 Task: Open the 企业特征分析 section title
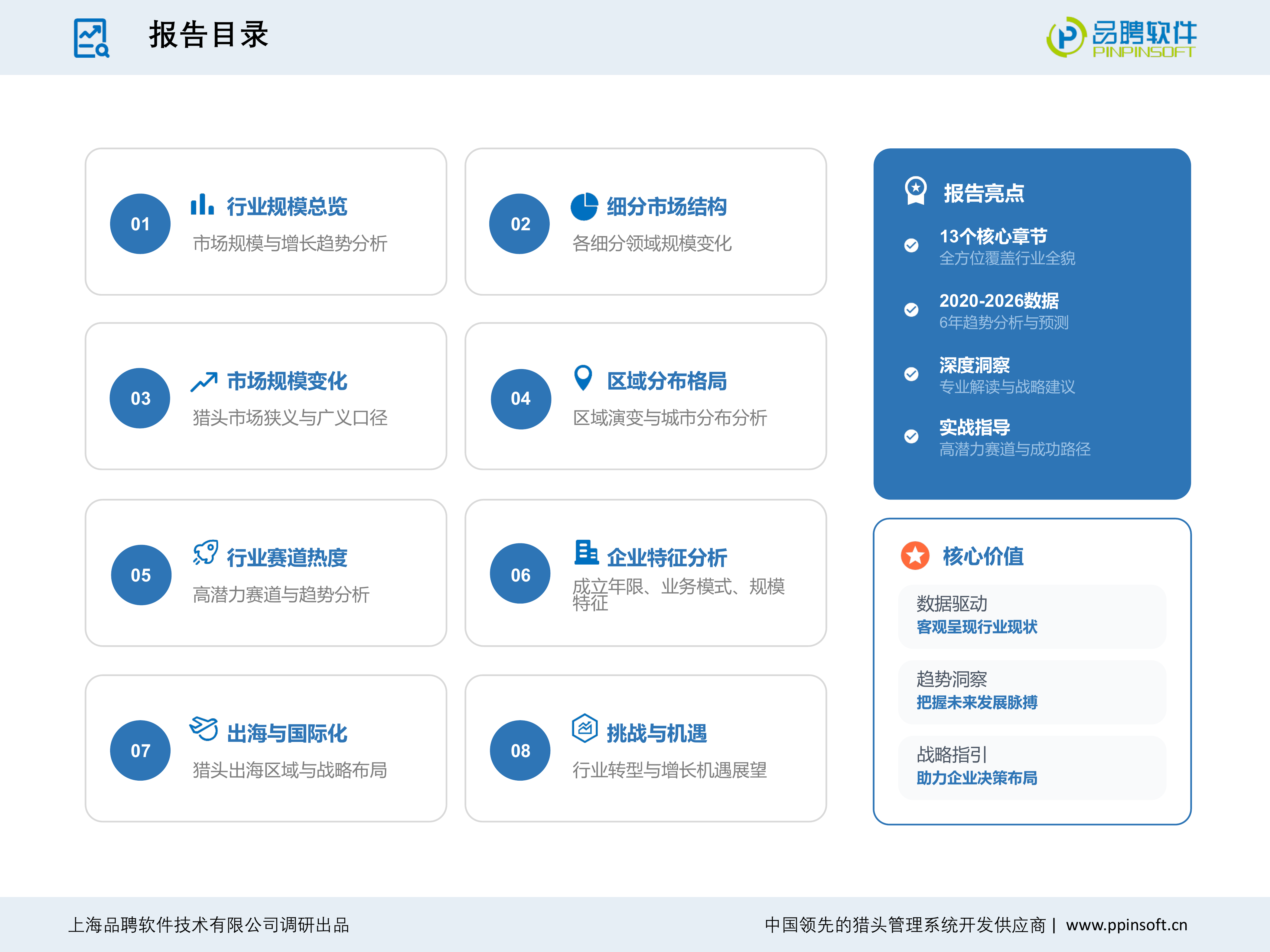667,558
